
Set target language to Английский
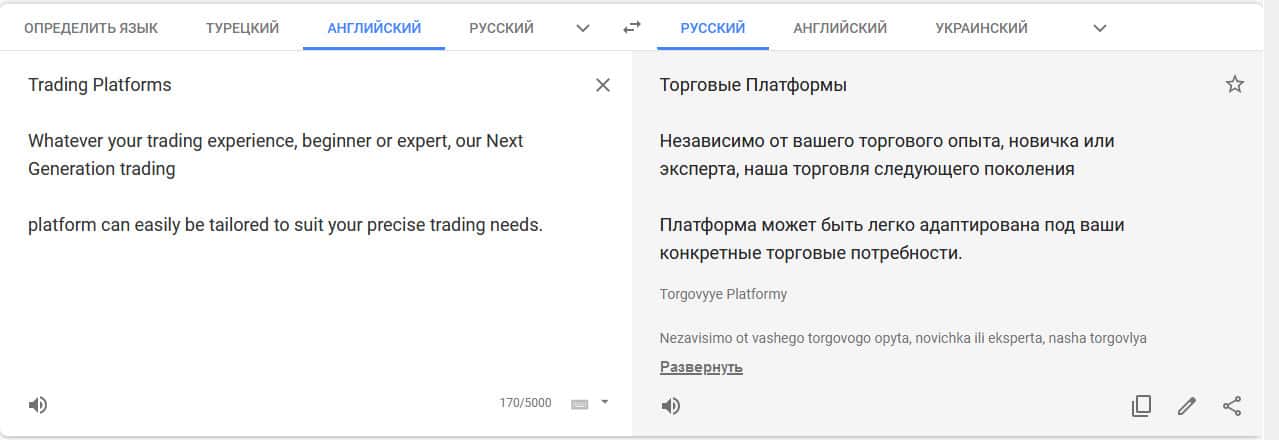840,28
